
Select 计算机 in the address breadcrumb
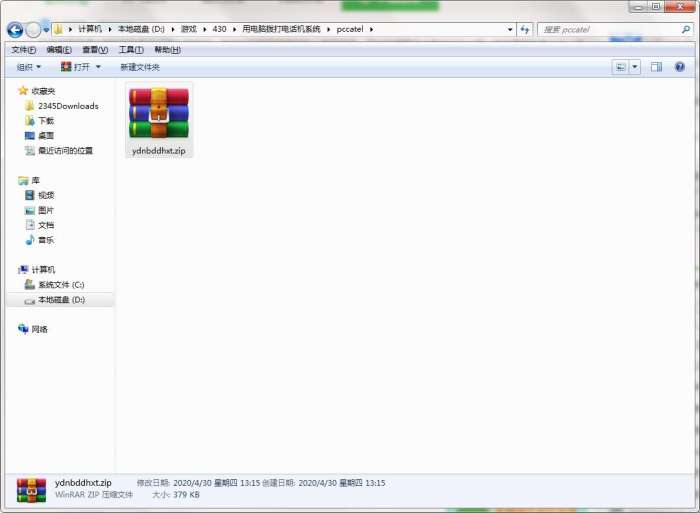(x=90, y=29)
